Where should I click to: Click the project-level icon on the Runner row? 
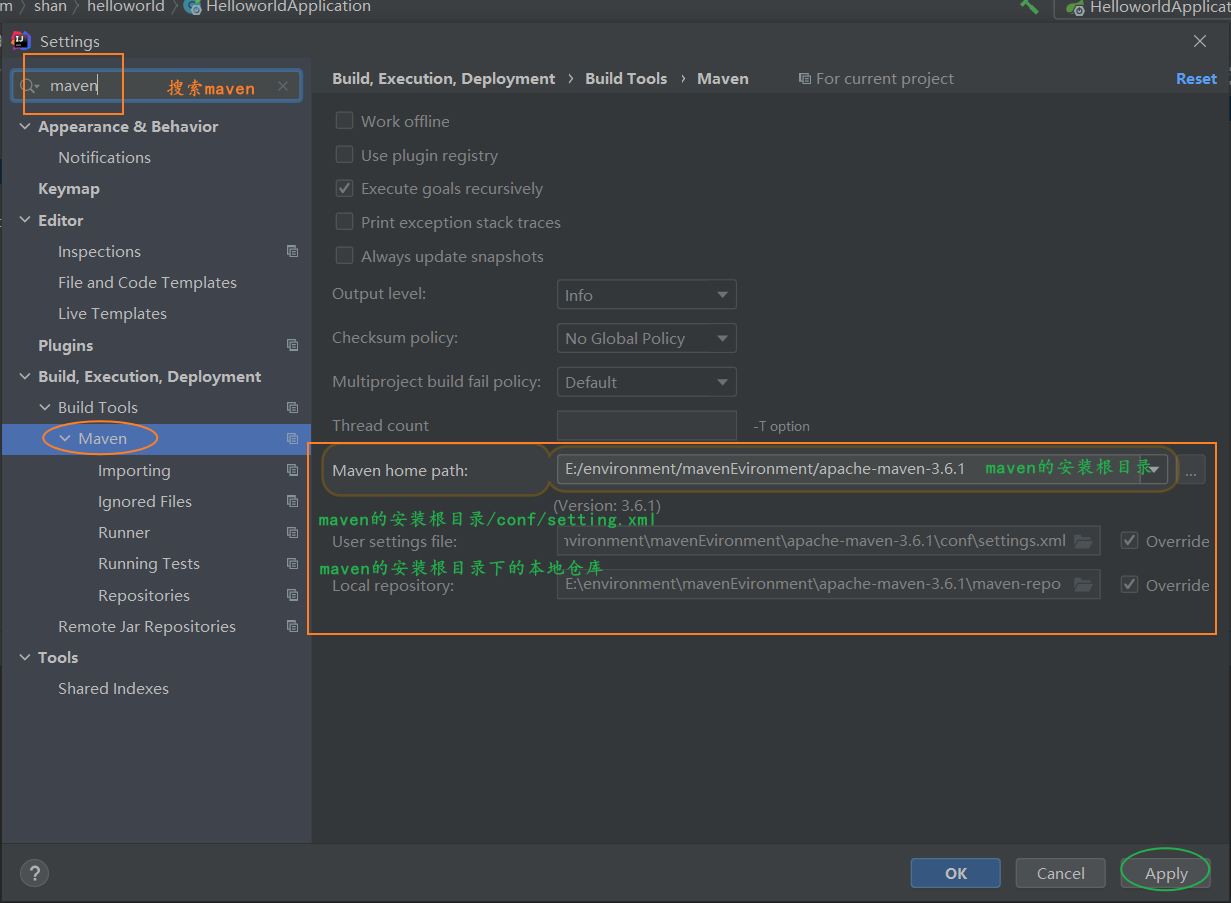click(x=292, y=532)
